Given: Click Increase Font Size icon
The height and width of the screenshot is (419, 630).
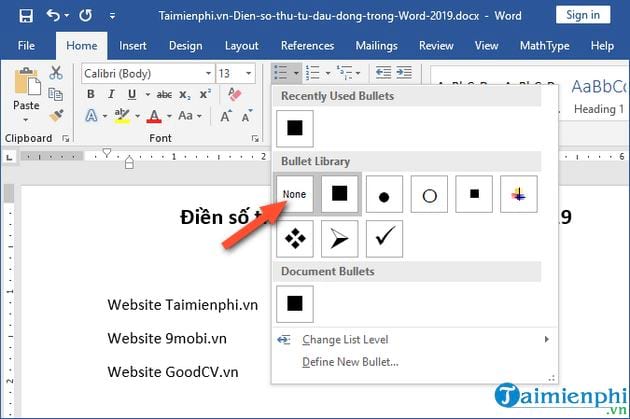Looking at the screenshot, I should tap(226, 116).
